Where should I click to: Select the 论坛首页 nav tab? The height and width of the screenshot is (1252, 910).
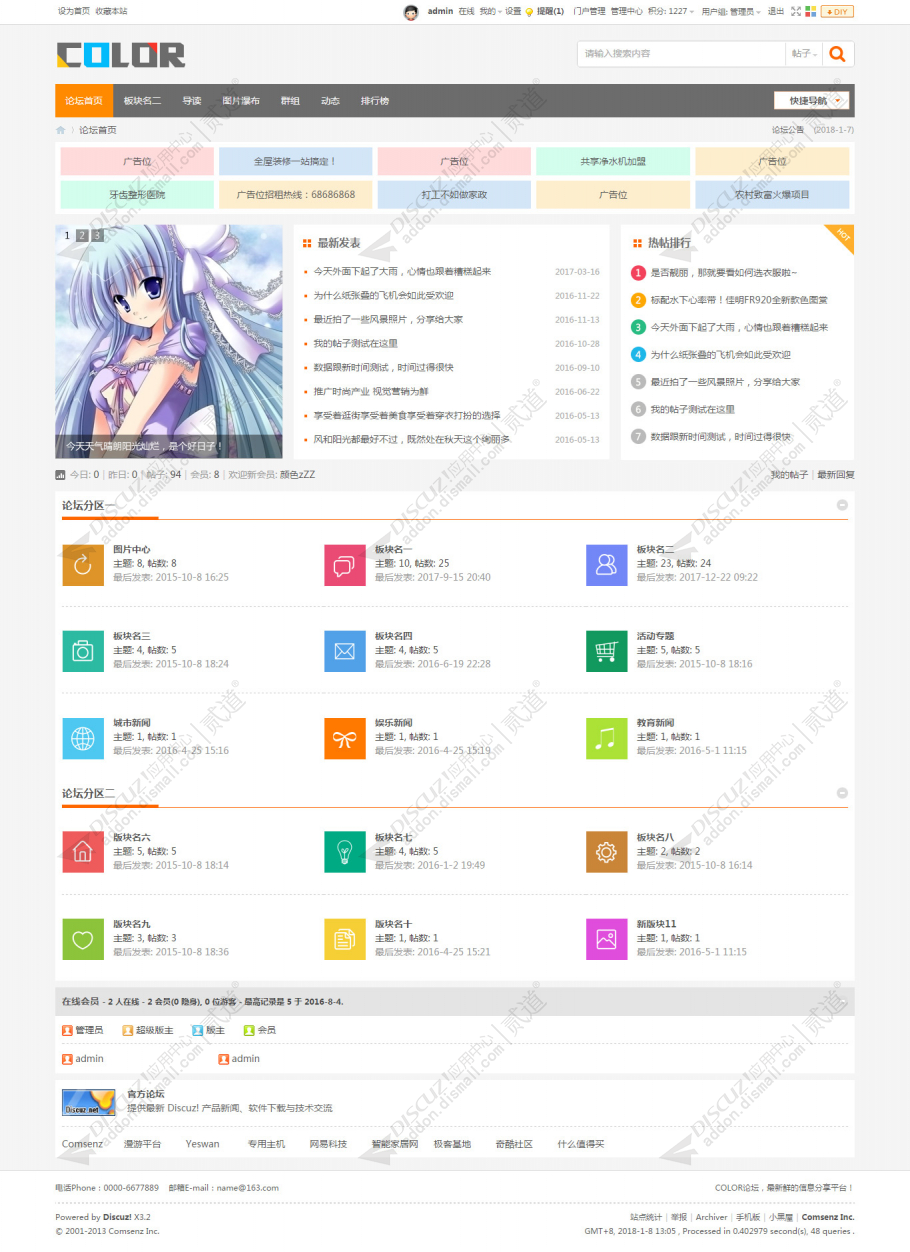pyautogui.click(x=84, y=100)
